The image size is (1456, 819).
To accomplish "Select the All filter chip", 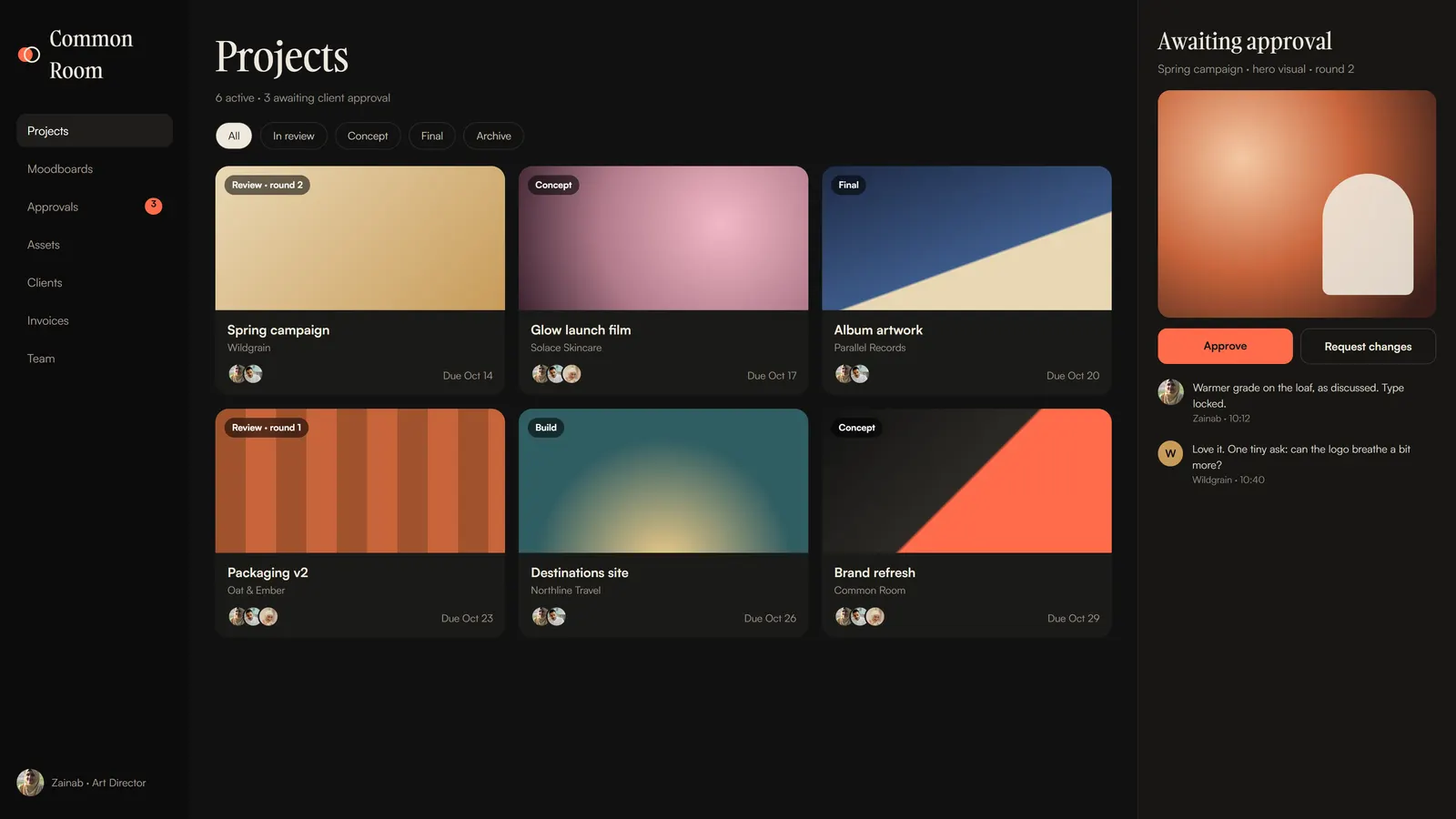I will coord(234,136).
